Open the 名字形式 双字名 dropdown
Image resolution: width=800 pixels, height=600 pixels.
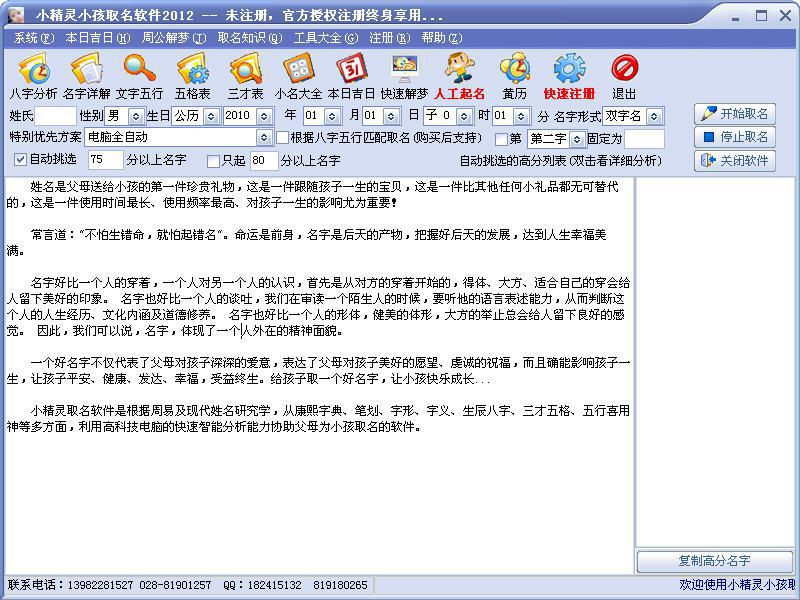click(655, 116)
